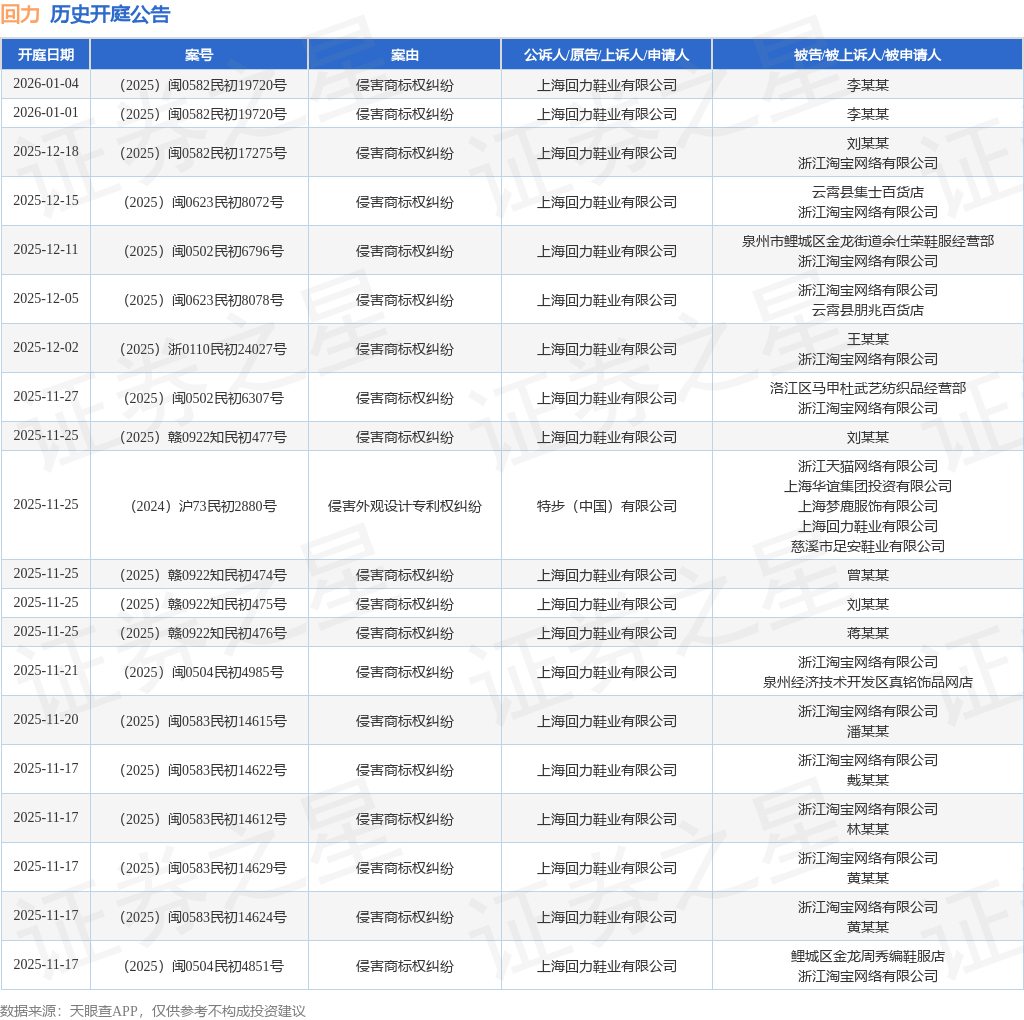Click defendant 王某某
The height and width of the screenshot is (1020, 1024).
pos(867,339)
